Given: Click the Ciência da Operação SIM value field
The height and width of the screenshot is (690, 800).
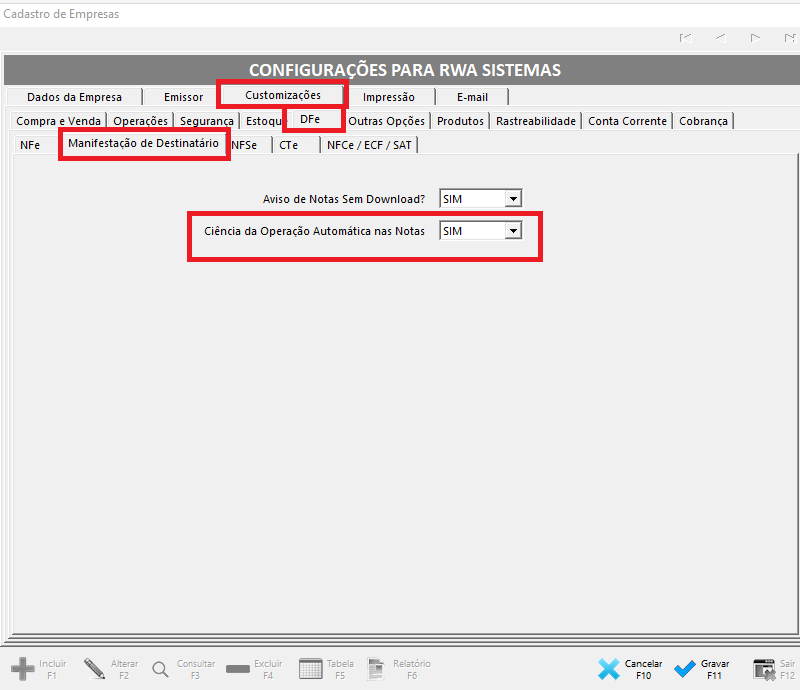Looking at the screenshot, I should coord(472,231).
